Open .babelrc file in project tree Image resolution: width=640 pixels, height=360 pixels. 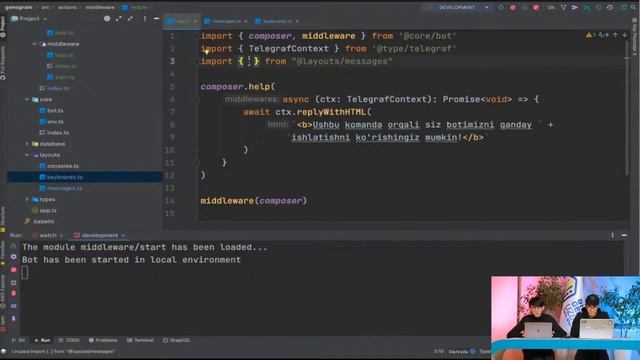pyautogui.click(x=40, y=221)
